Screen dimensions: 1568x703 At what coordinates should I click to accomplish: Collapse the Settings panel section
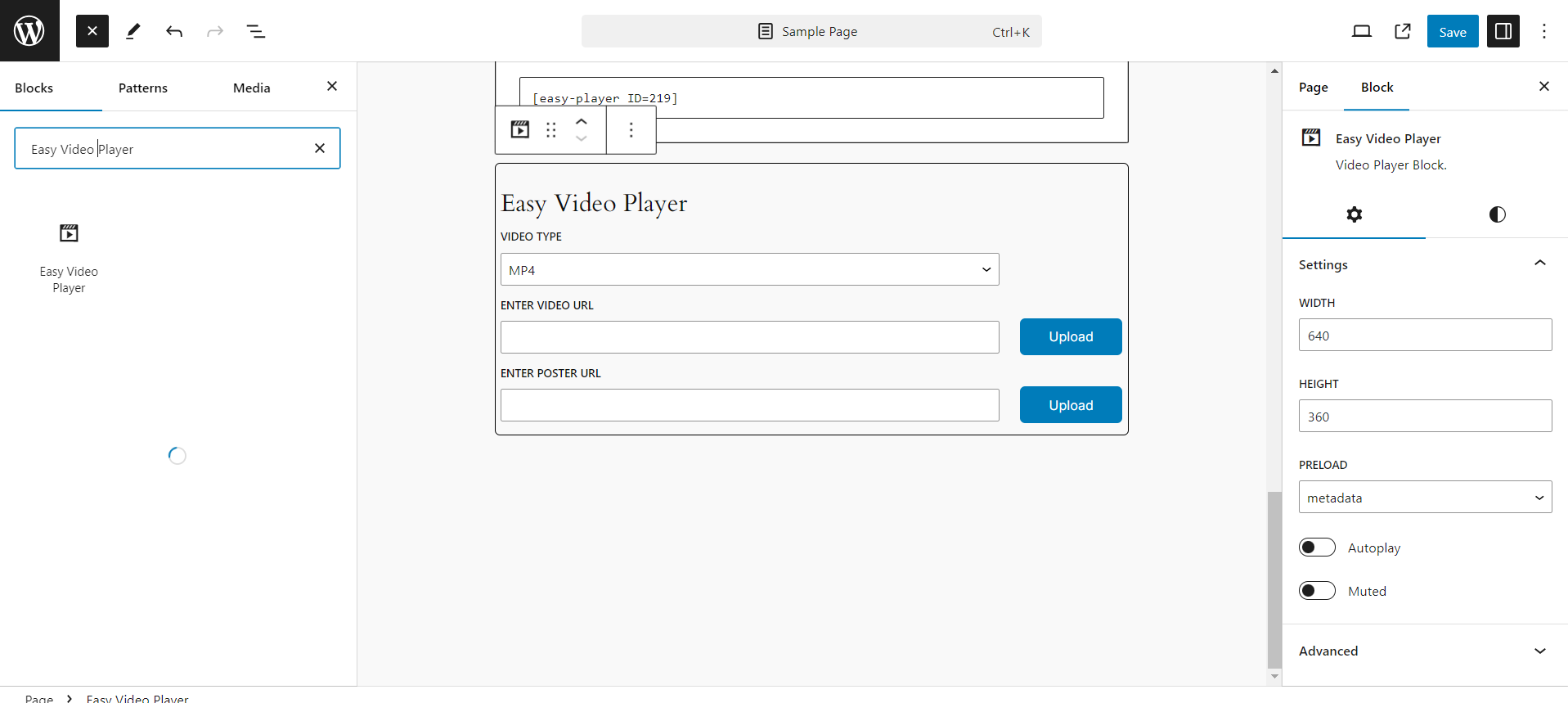(x=1425, y=264)
